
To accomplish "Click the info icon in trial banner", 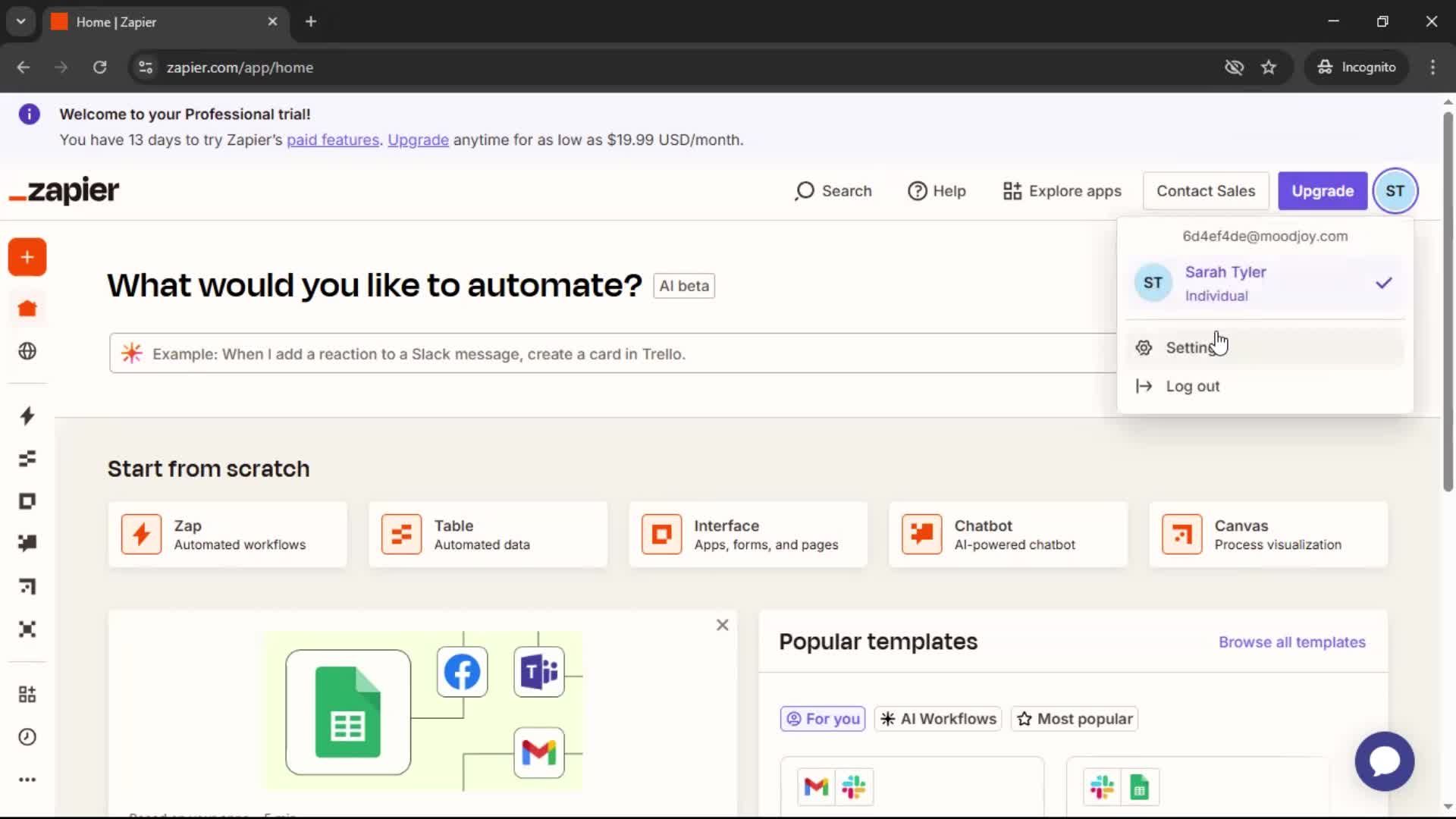I will 29,115.
